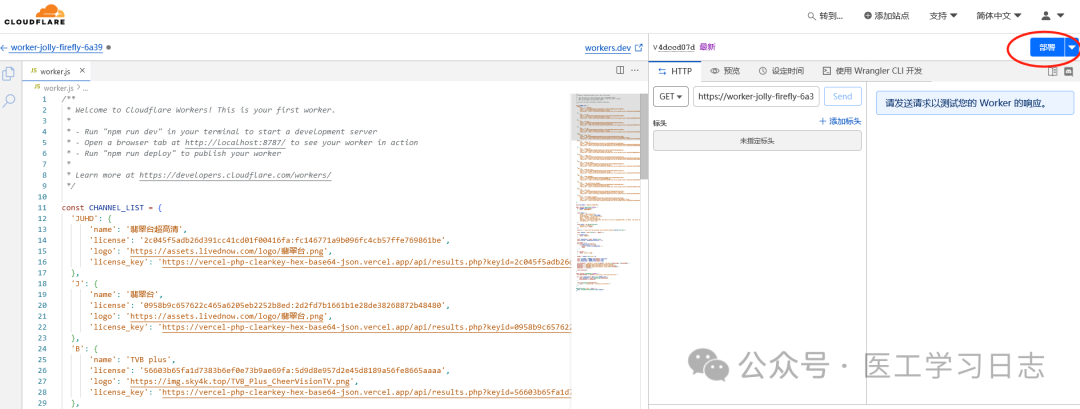This screenshot has width=1080, height=409.
Task: Open the GET method dropdown
Action: (x=671, y=97)
